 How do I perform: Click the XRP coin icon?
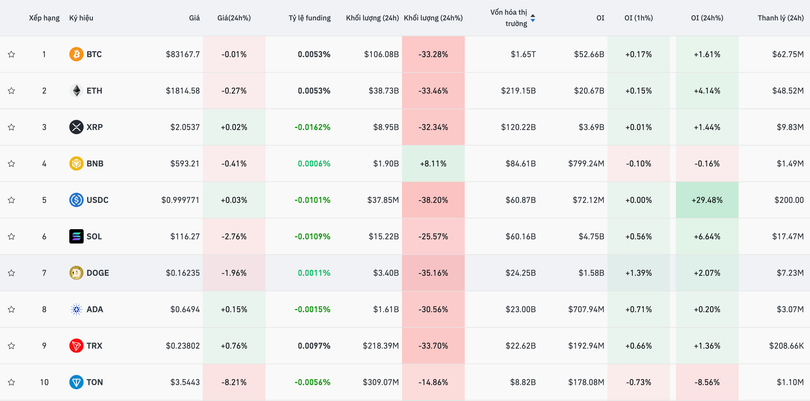tap(76, 127)
